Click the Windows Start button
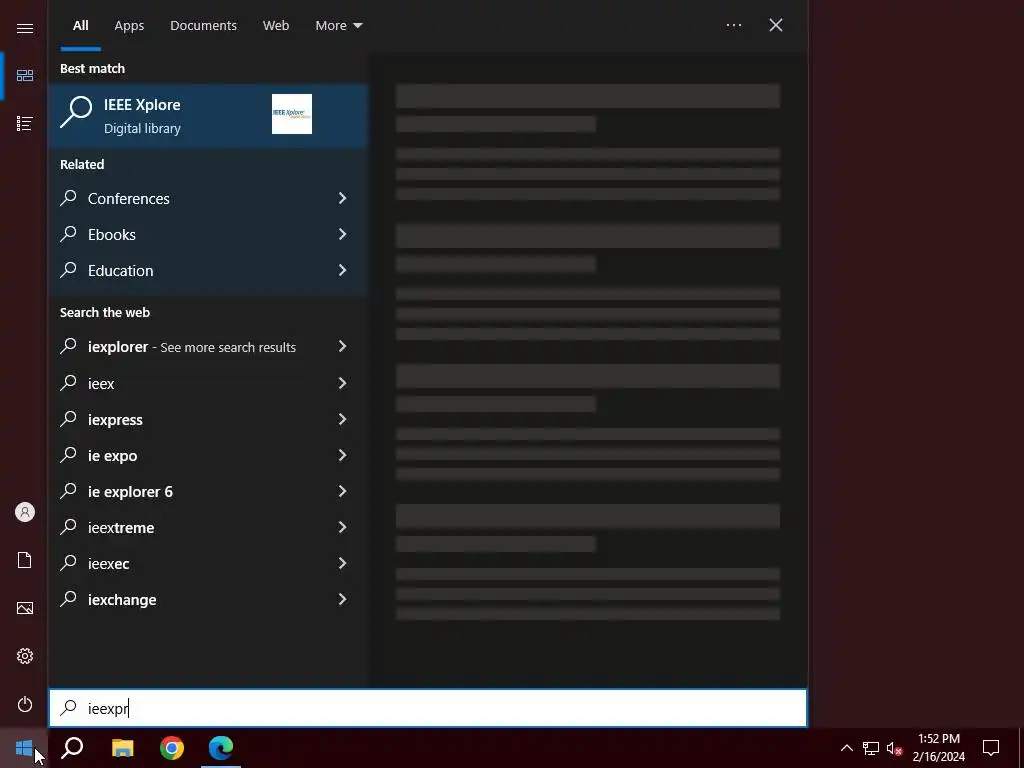This screenshot has width=1024, height=768. point(24,748)
